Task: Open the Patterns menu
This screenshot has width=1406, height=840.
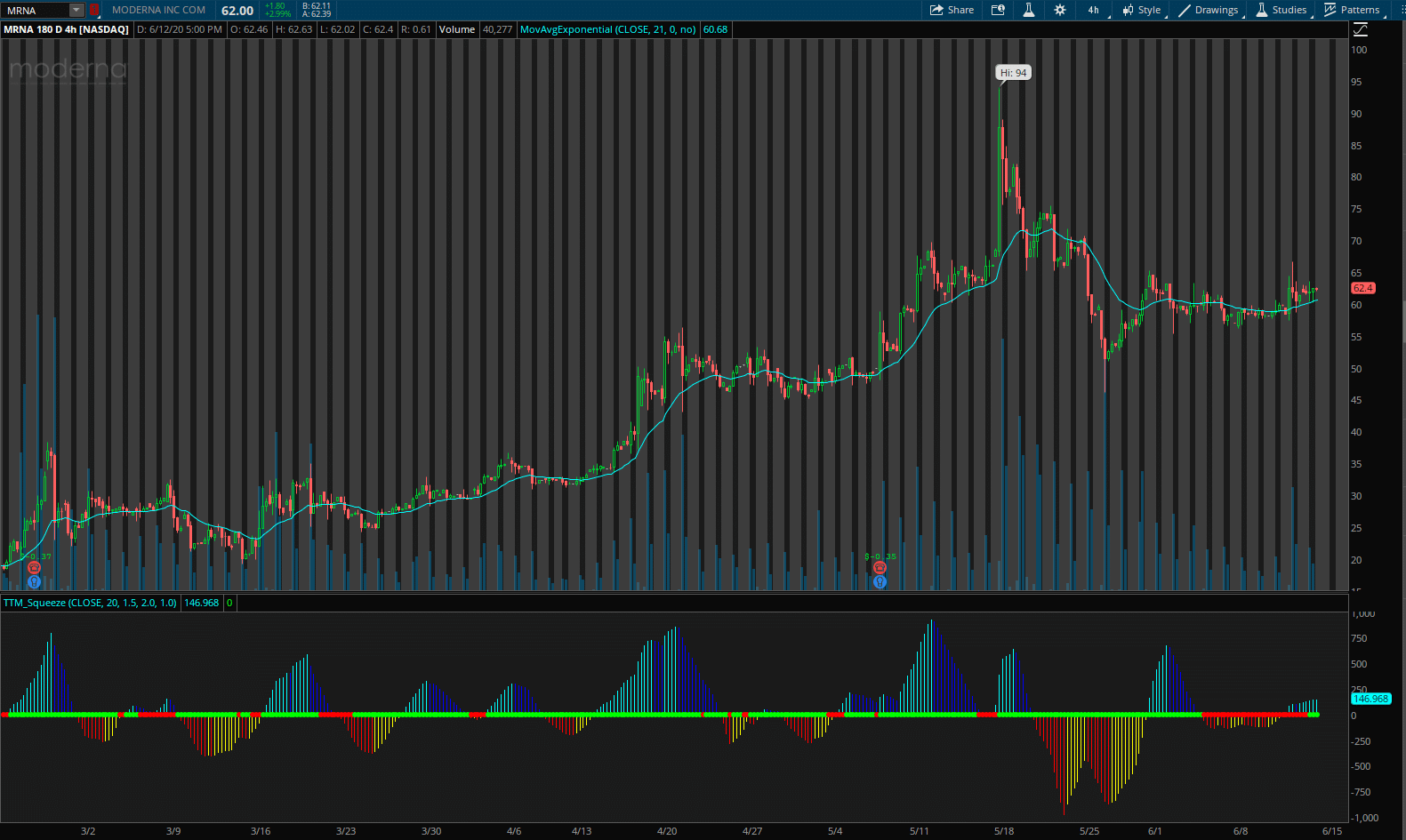Action: point(1353,10)
